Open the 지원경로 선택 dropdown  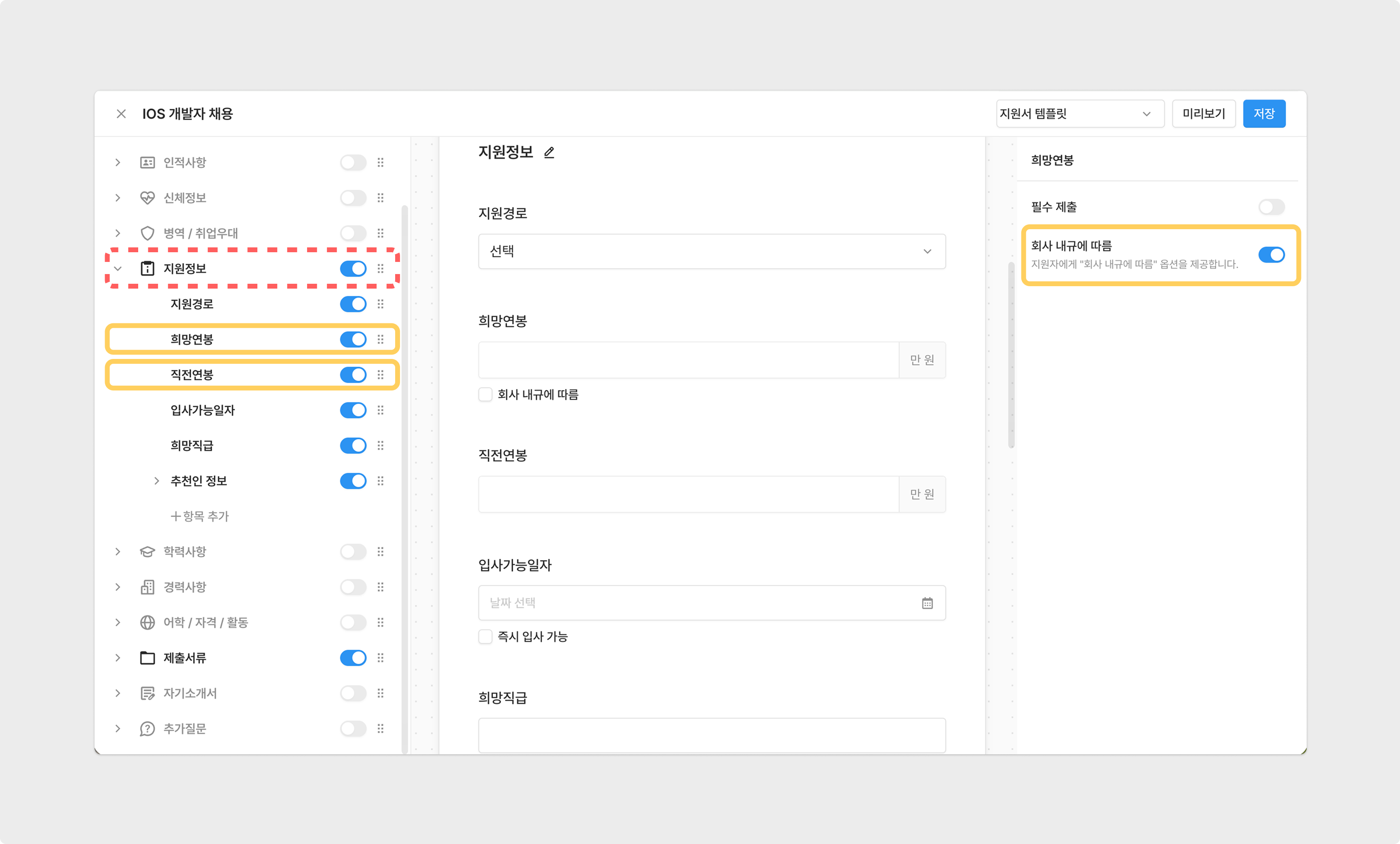tap(712, 251)
